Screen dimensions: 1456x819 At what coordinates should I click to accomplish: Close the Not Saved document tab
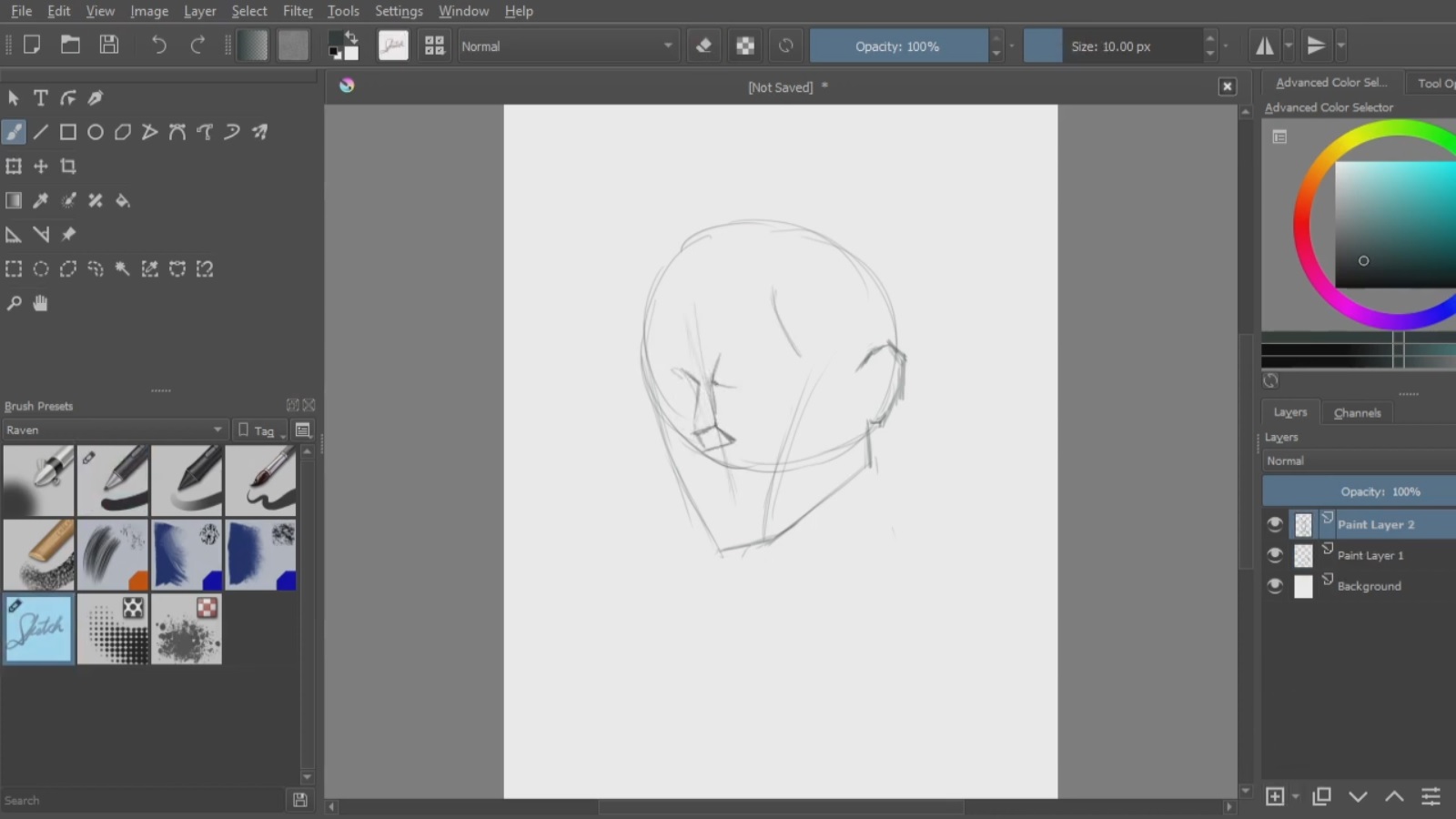click(1228, 86)
